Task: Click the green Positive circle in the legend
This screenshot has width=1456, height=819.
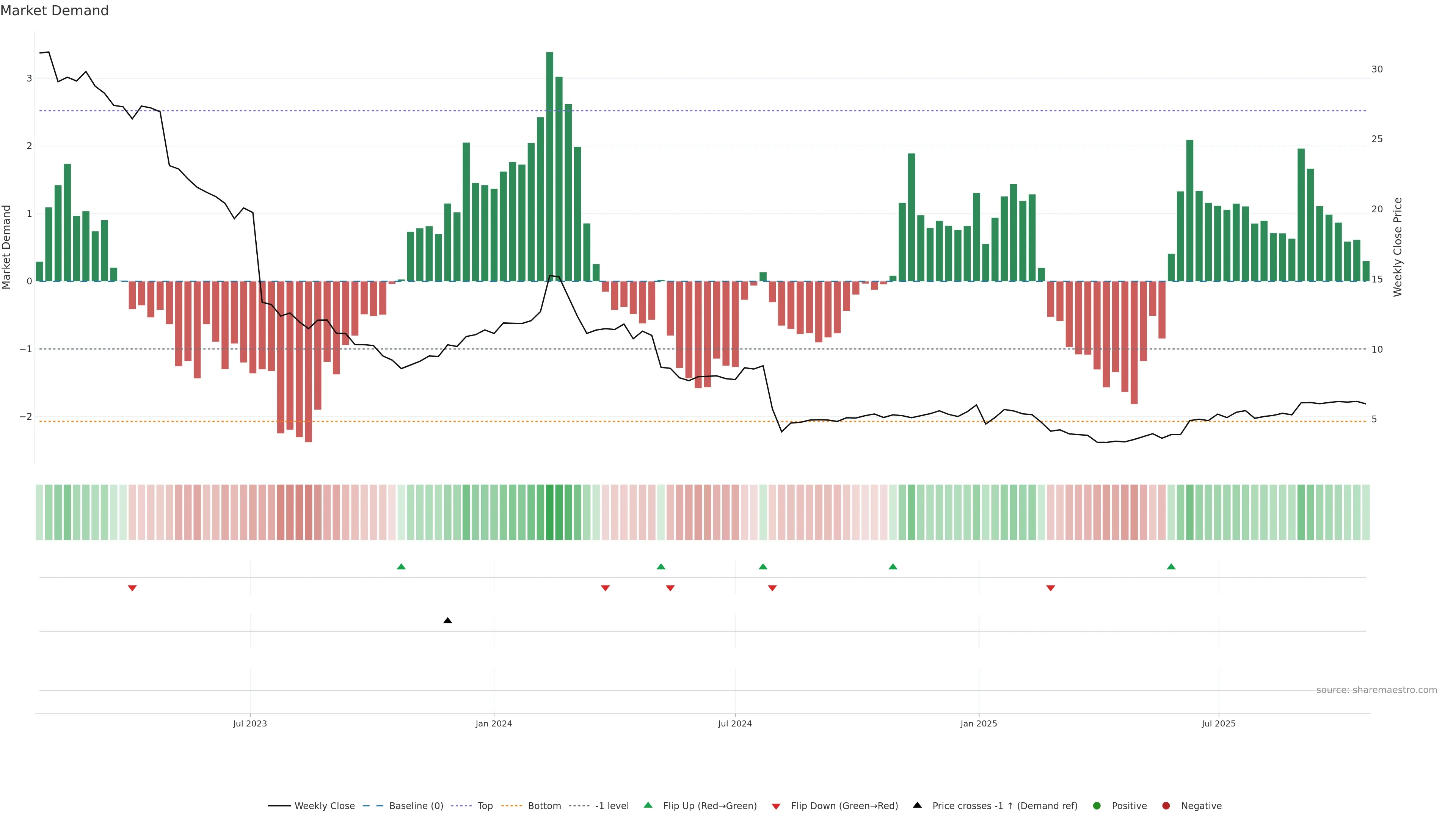Action: (1097, 806)
